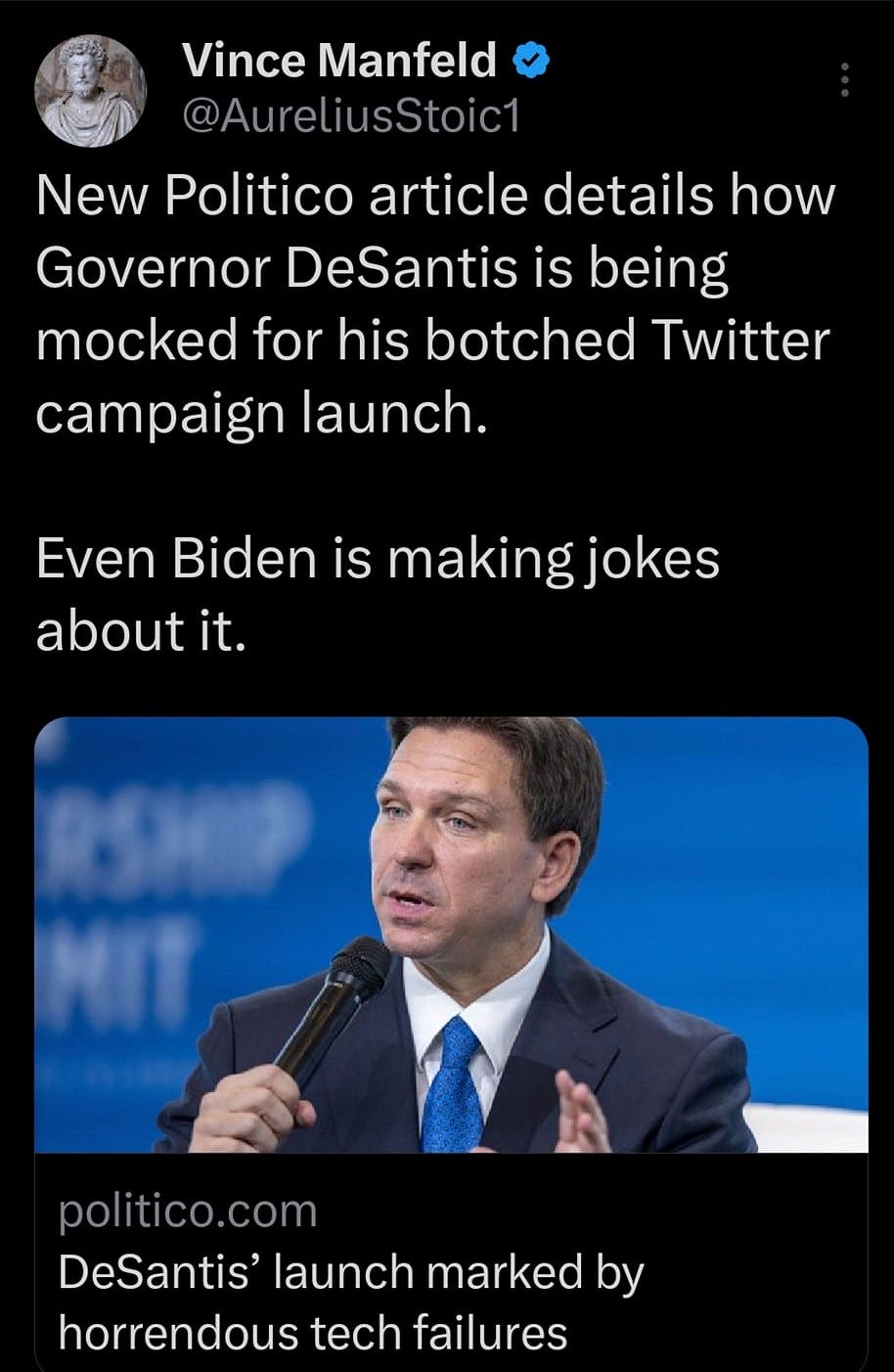
Task: Follow the politico.com domain link
Action: [188, 1212]
